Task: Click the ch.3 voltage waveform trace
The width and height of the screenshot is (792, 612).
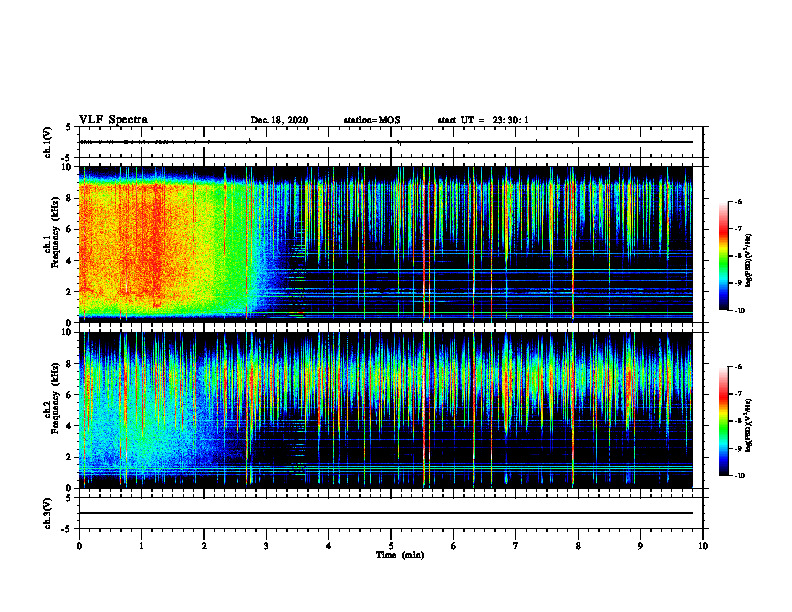Action: pyautogui.click(x=386, y=513)
